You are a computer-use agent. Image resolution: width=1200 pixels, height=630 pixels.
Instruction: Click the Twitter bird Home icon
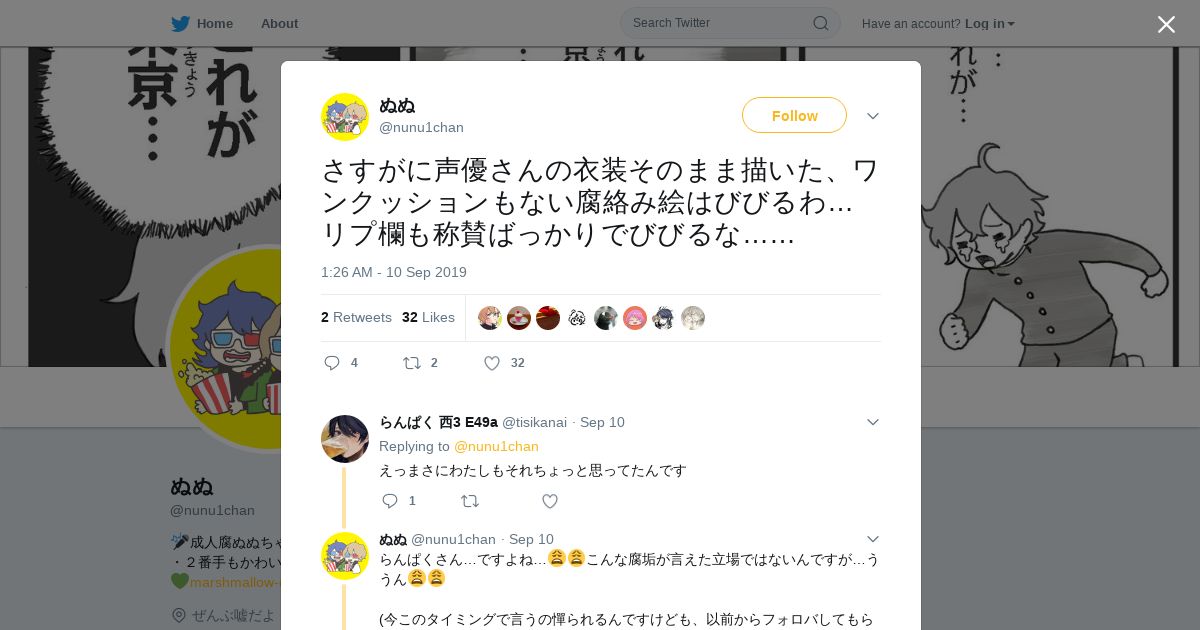coord(180,23)
